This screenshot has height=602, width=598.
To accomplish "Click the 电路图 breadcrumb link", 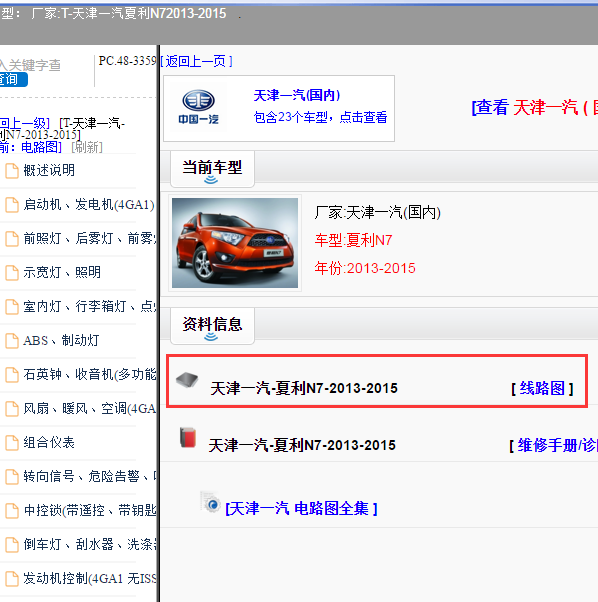I will pos(40,147).
